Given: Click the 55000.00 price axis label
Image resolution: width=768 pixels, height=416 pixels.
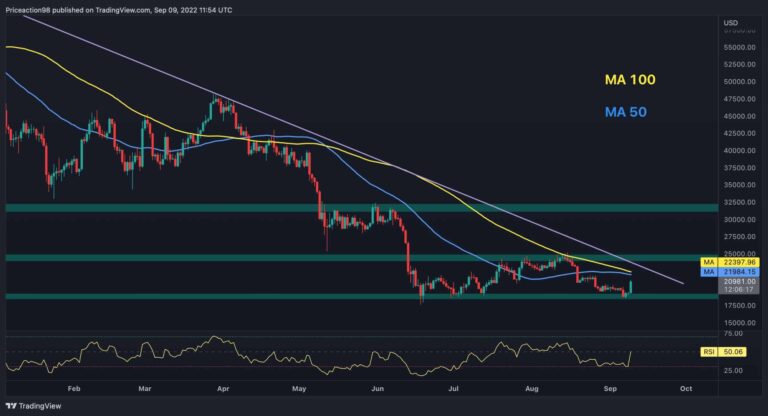Looking at the screenshot, I should click(x=740, y=48).
